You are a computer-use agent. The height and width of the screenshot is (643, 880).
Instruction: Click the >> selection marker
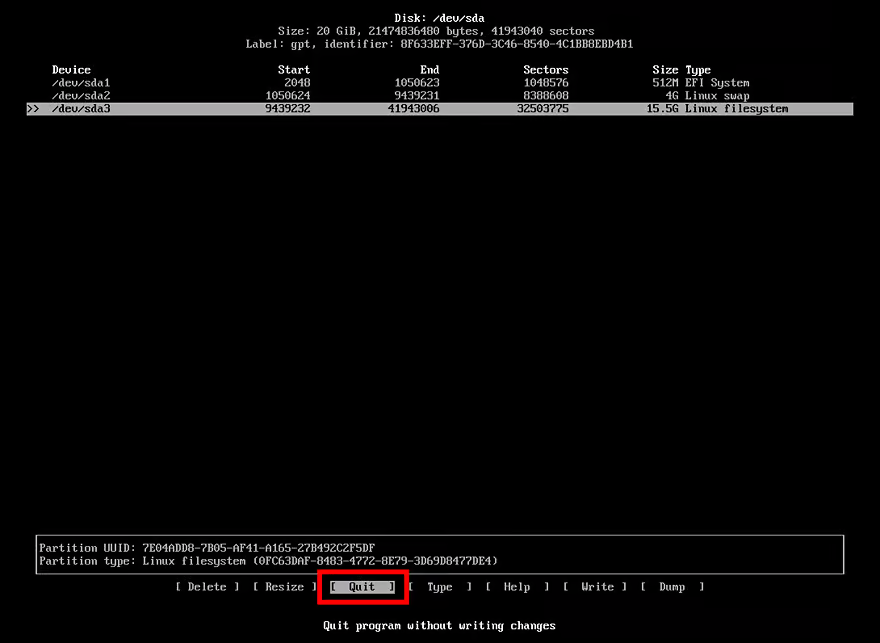click(x=33, y=109)
